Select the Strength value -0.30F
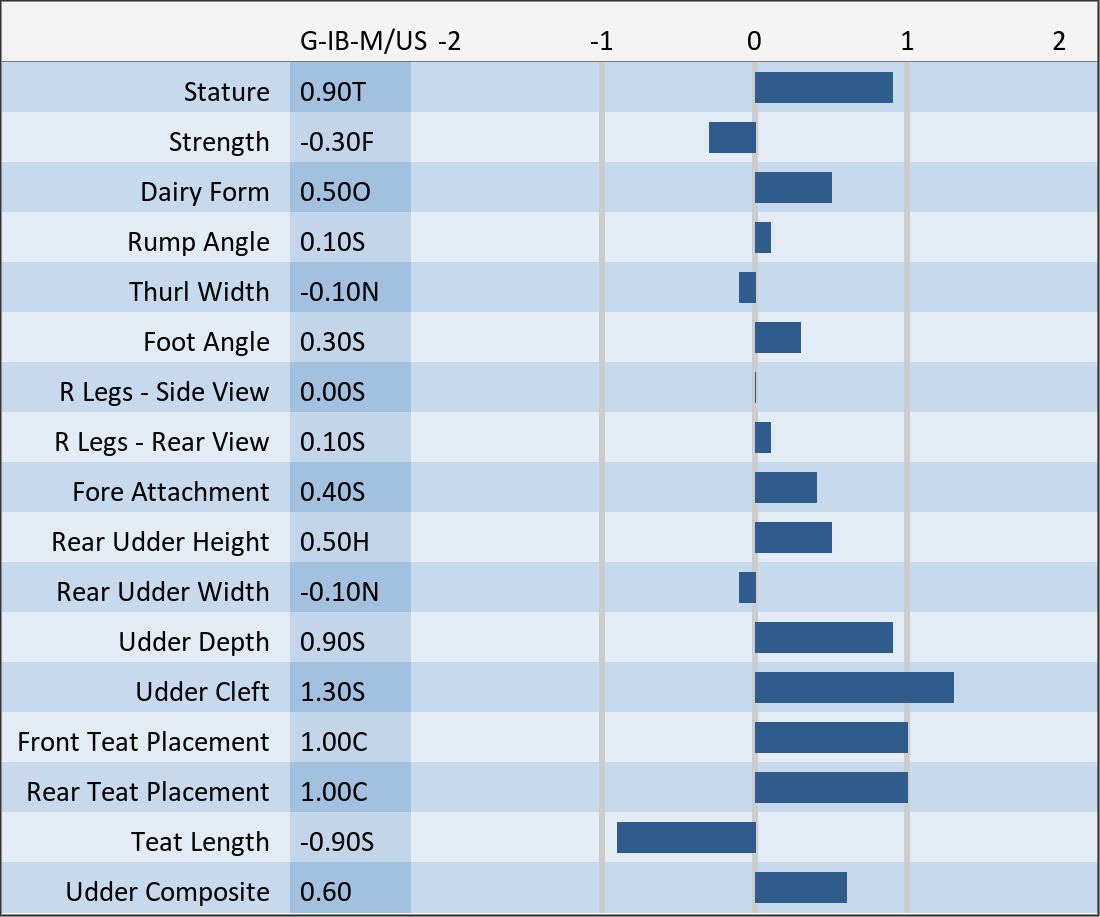The width and height of the screenshot is (1100, 917). (337, 142)
